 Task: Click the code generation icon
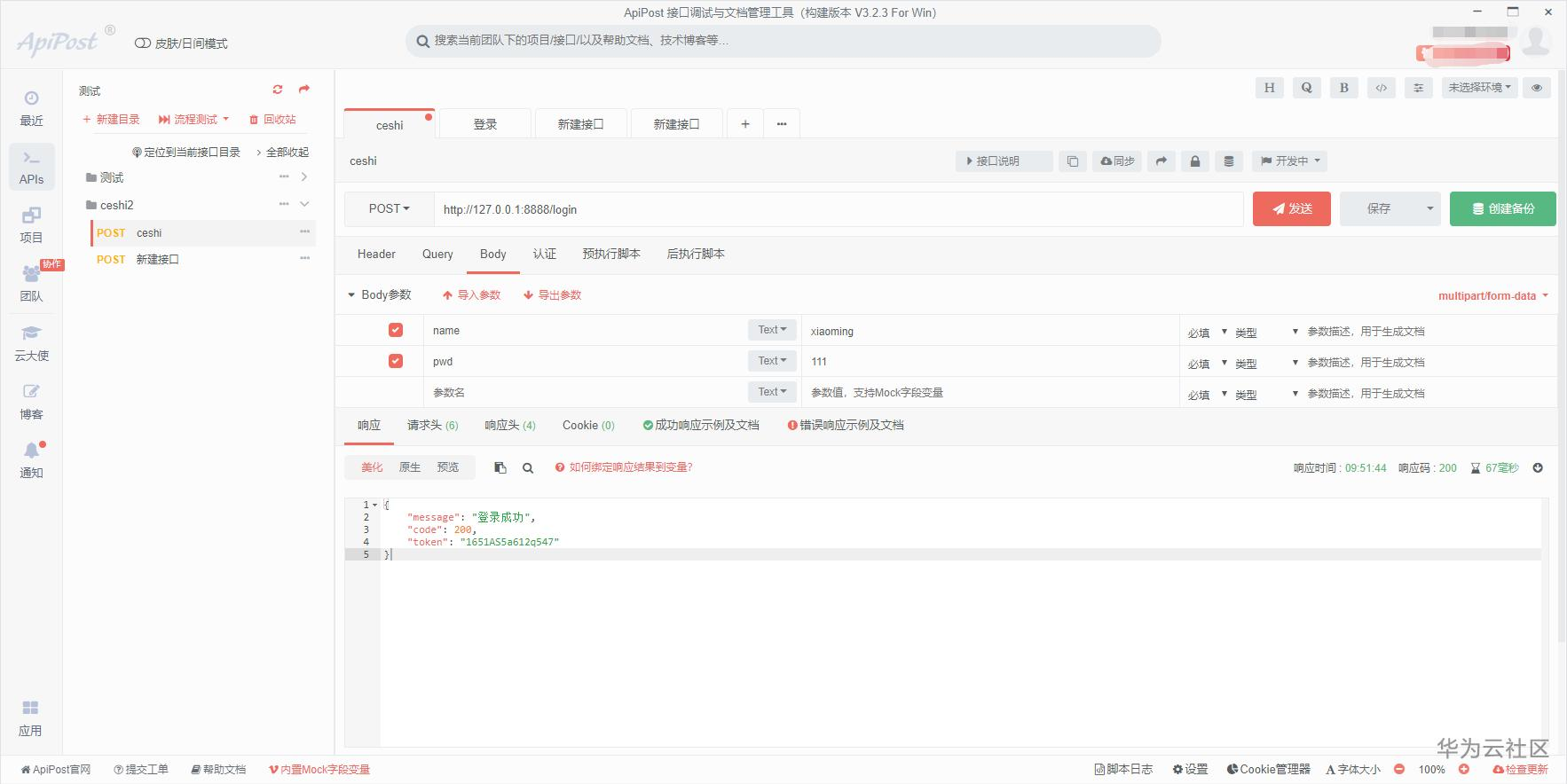[1381, 88]
